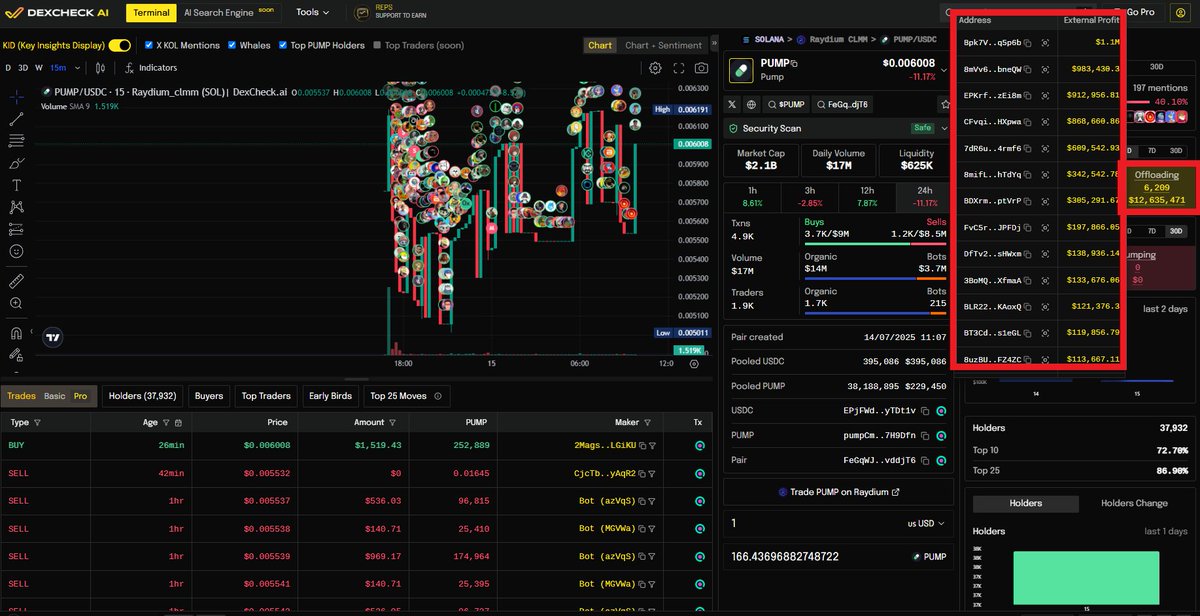This screenshot has width=1200, height=616.
Task: Open the Early Birds tab
Action: pos(330,396)
